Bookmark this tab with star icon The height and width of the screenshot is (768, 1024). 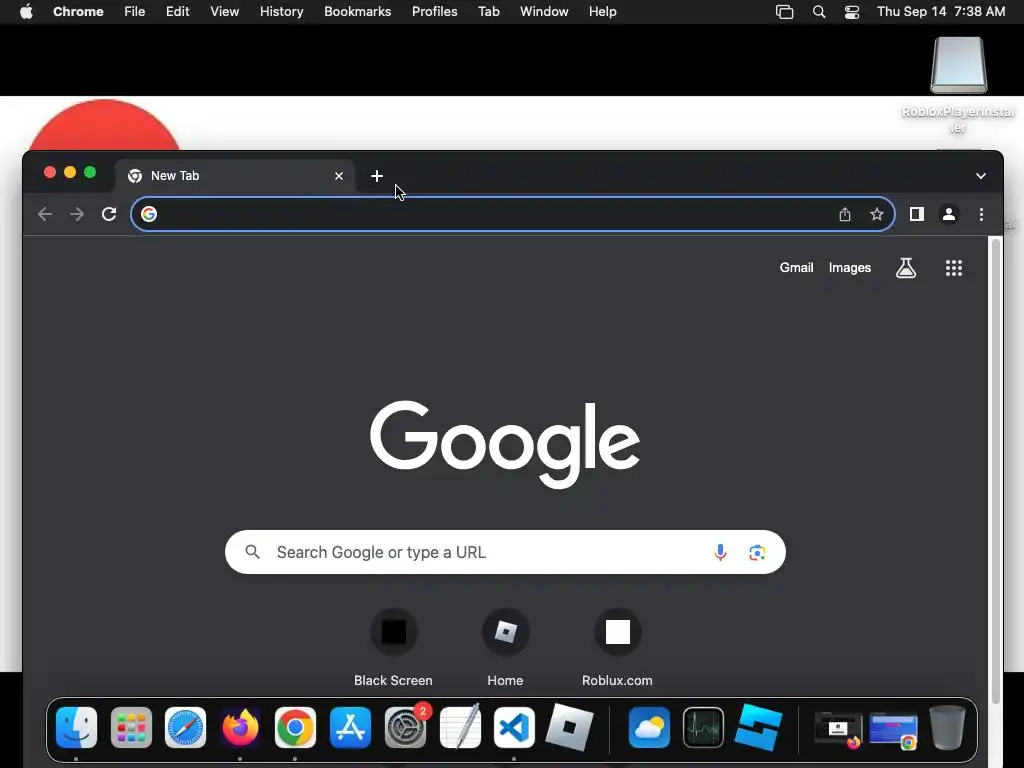(876, 214)
